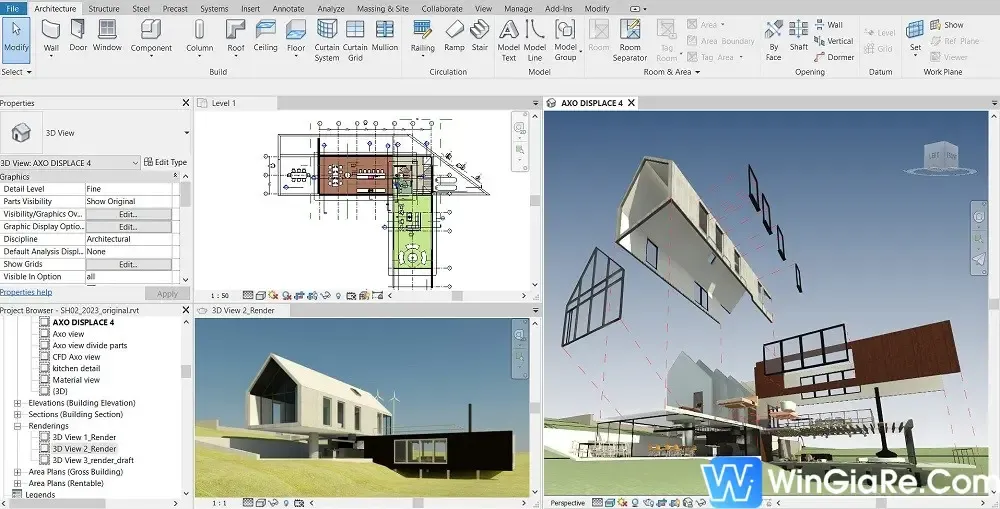Switch to the Structure ribbon tab
Screen dimensions: 1000x509
click(x=103, y=8)
